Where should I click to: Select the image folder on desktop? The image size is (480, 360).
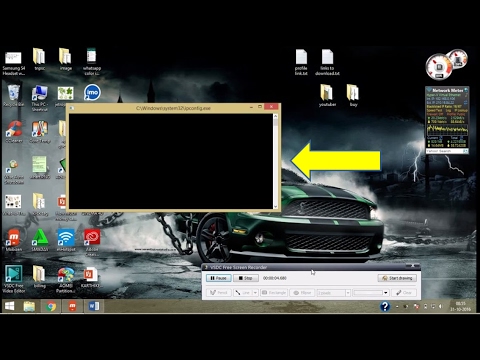(65, 59)
